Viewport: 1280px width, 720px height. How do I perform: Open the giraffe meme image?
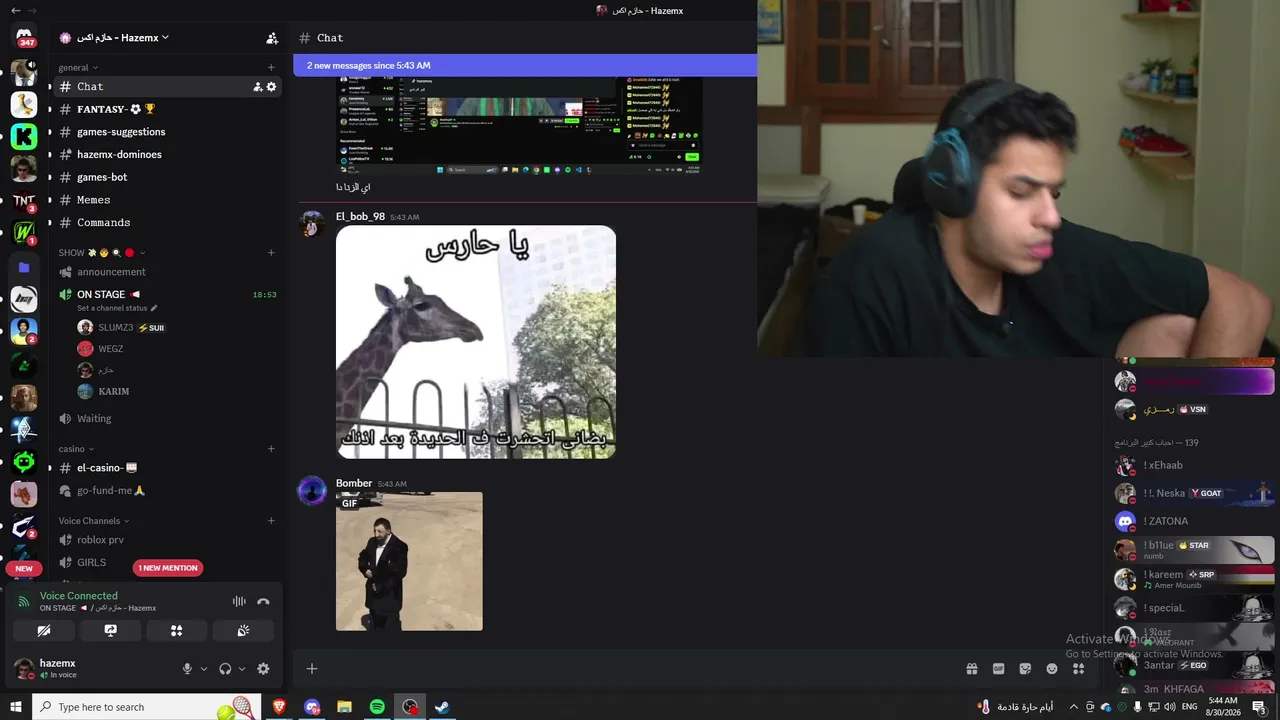(x=476, y=342)
